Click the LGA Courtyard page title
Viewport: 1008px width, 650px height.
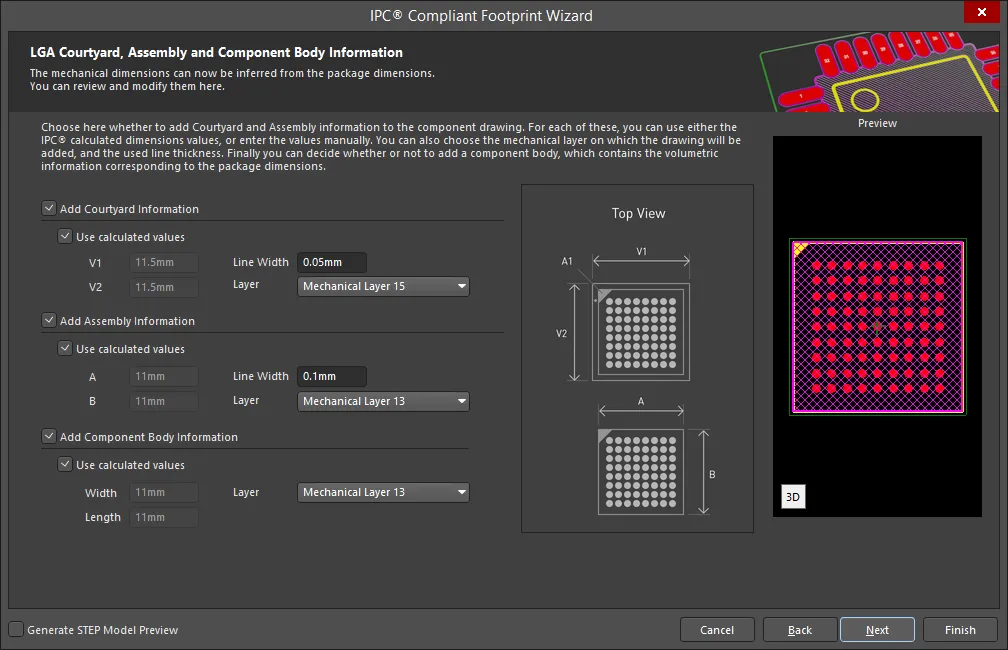coord(216,52)
